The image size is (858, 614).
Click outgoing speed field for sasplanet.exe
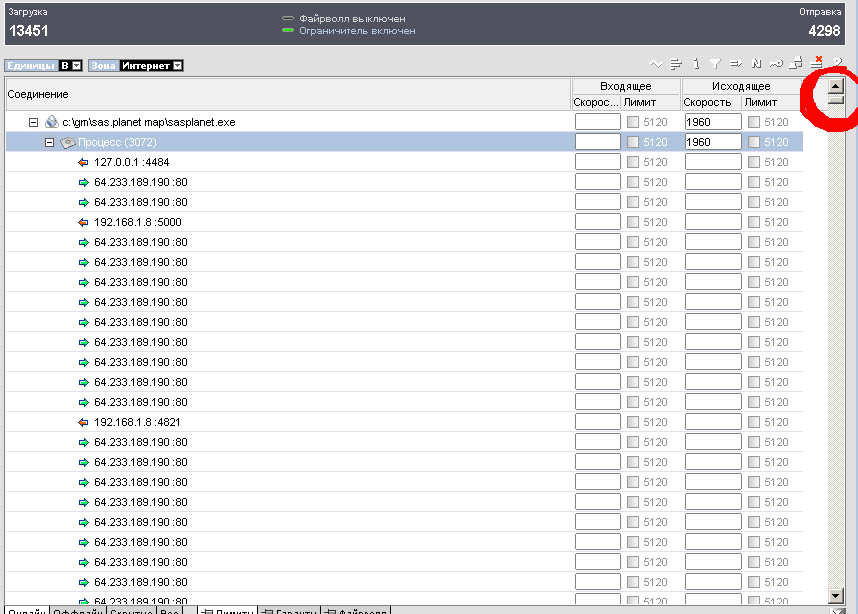pos(712,122)
